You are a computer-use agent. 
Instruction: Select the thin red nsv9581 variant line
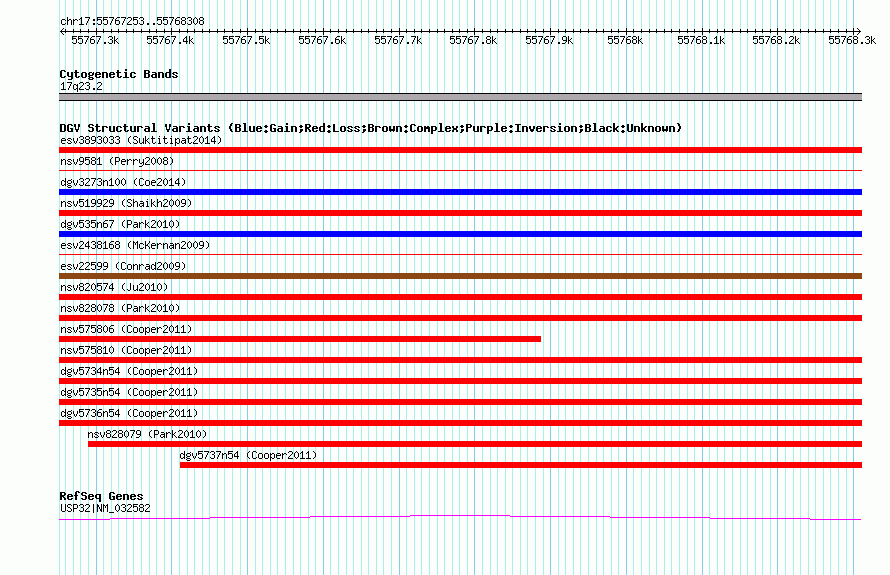460,170
